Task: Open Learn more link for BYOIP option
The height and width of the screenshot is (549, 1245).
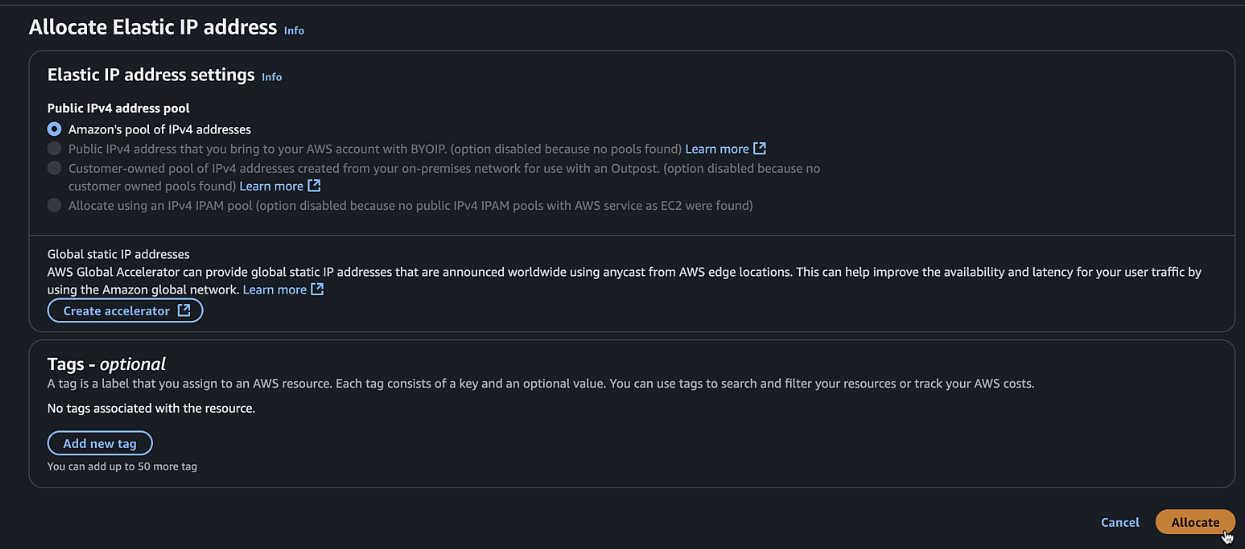Action: pos(717,148)
